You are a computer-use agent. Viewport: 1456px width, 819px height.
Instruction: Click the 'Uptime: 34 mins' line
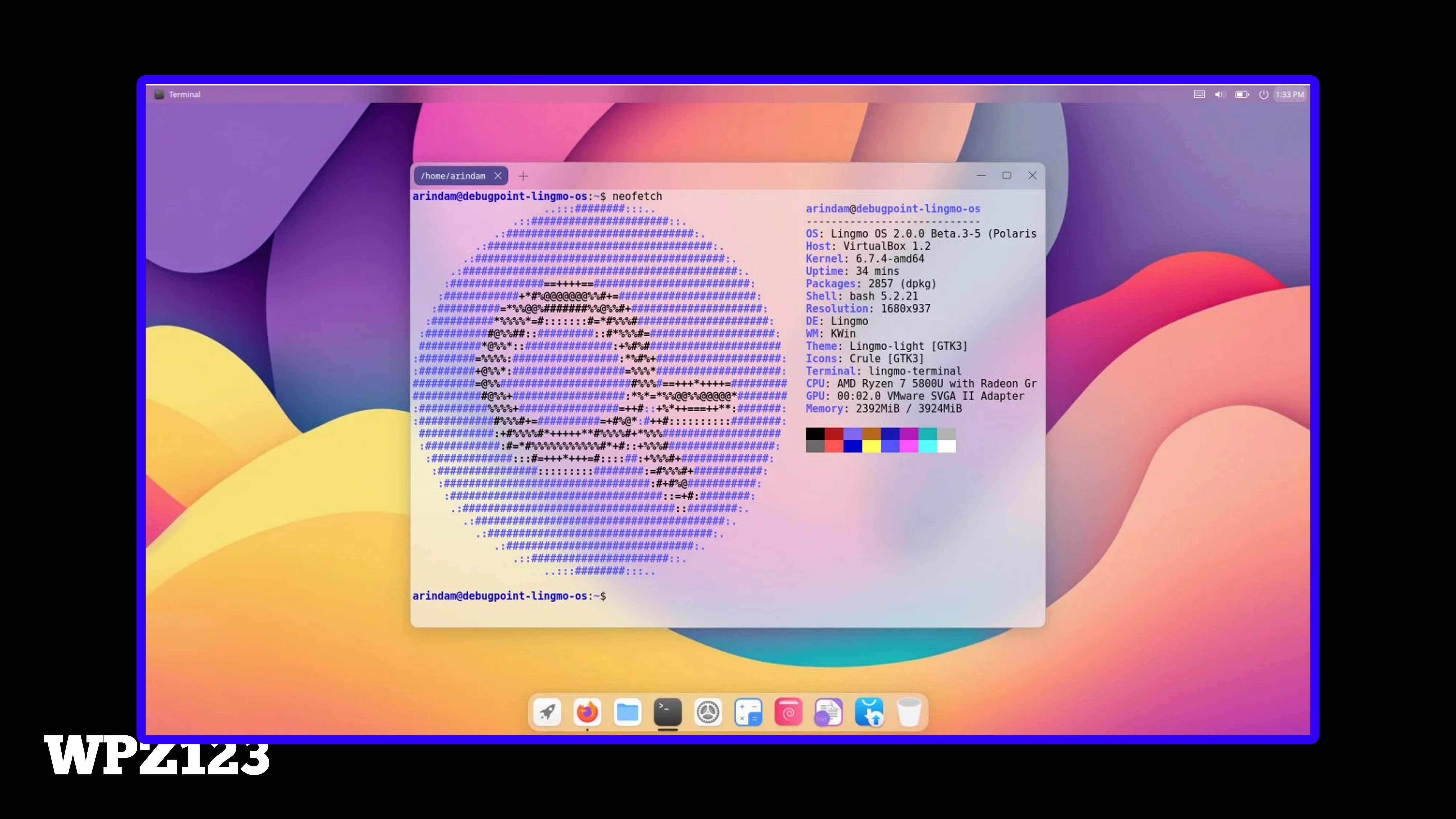852,271
